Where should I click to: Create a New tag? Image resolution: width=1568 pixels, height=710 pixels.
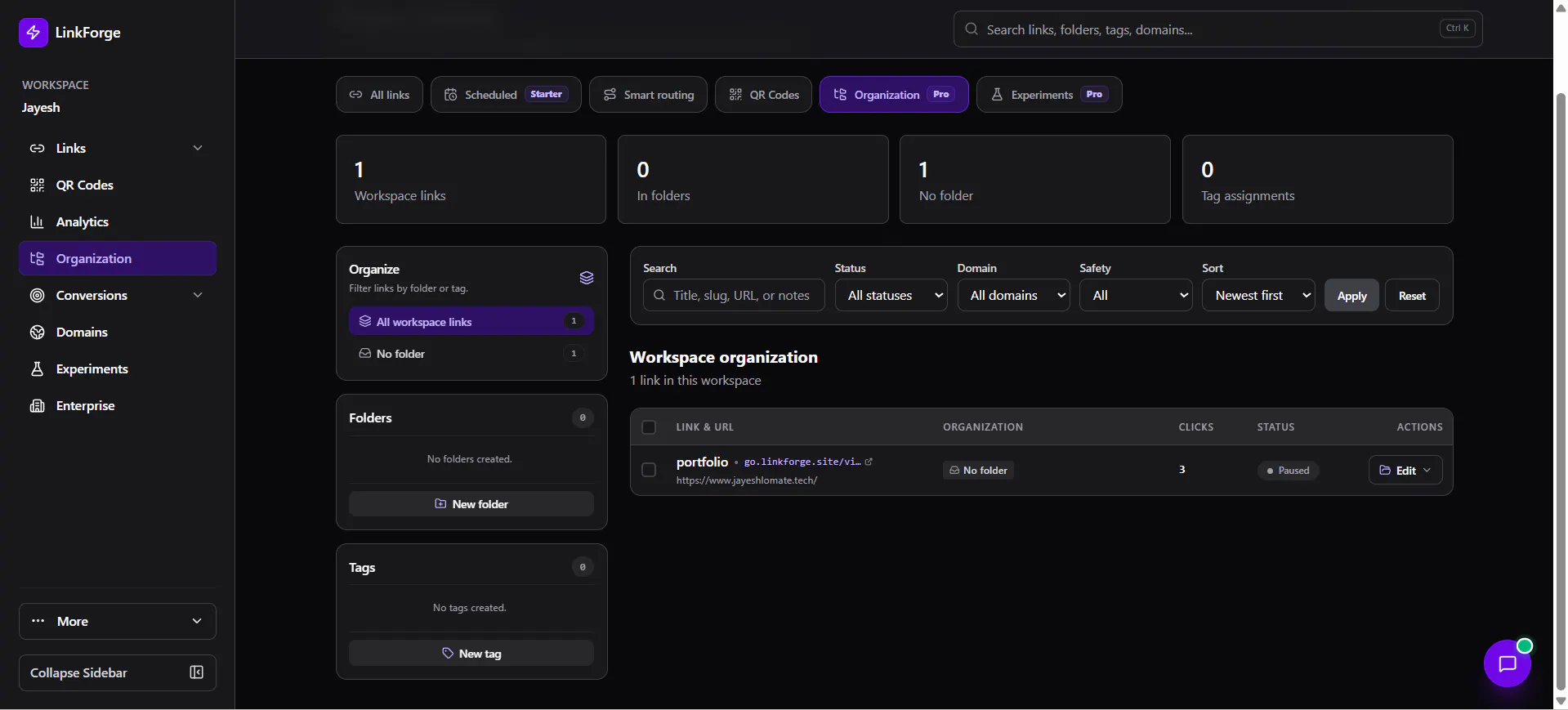pos(471,654)
